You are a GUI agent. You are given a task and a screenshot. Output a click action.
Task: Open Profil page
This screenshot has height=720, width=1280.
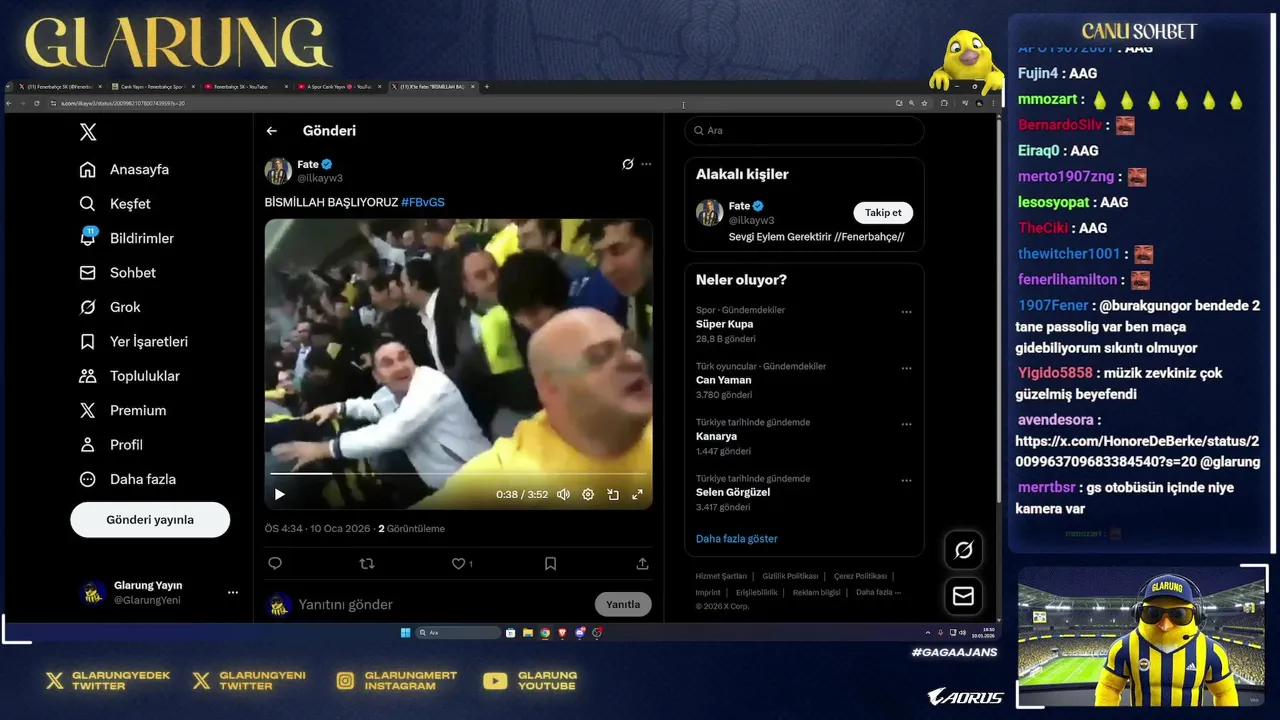click(111, 445)
